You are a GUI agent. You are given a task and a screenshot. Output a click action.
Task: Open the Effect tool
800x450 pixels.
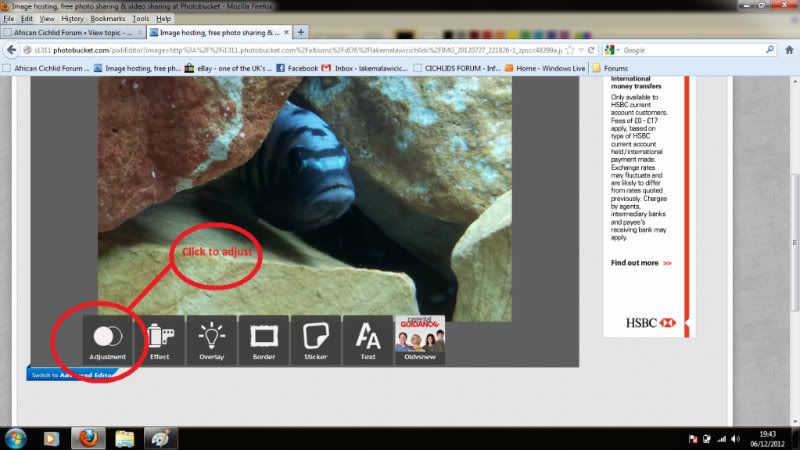(160, 340)
